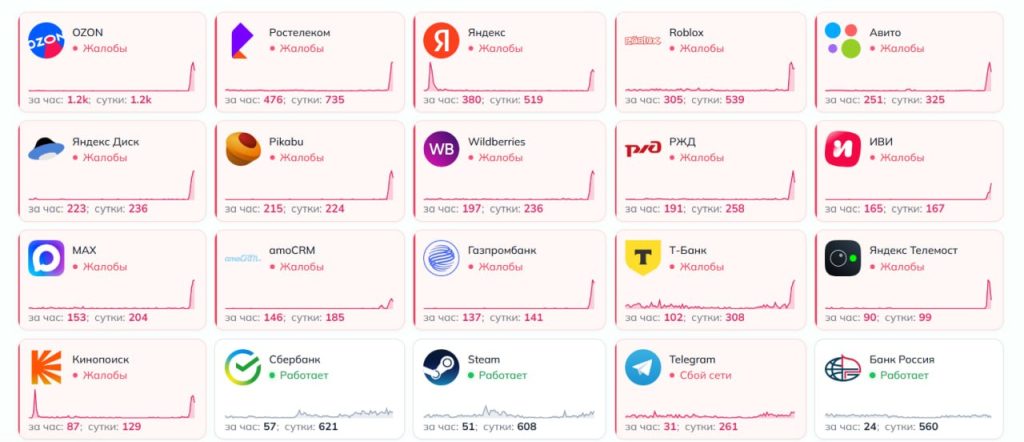Open the Ростелеком logo icon
Screen dimensions: 1024x442
point(242,40)
